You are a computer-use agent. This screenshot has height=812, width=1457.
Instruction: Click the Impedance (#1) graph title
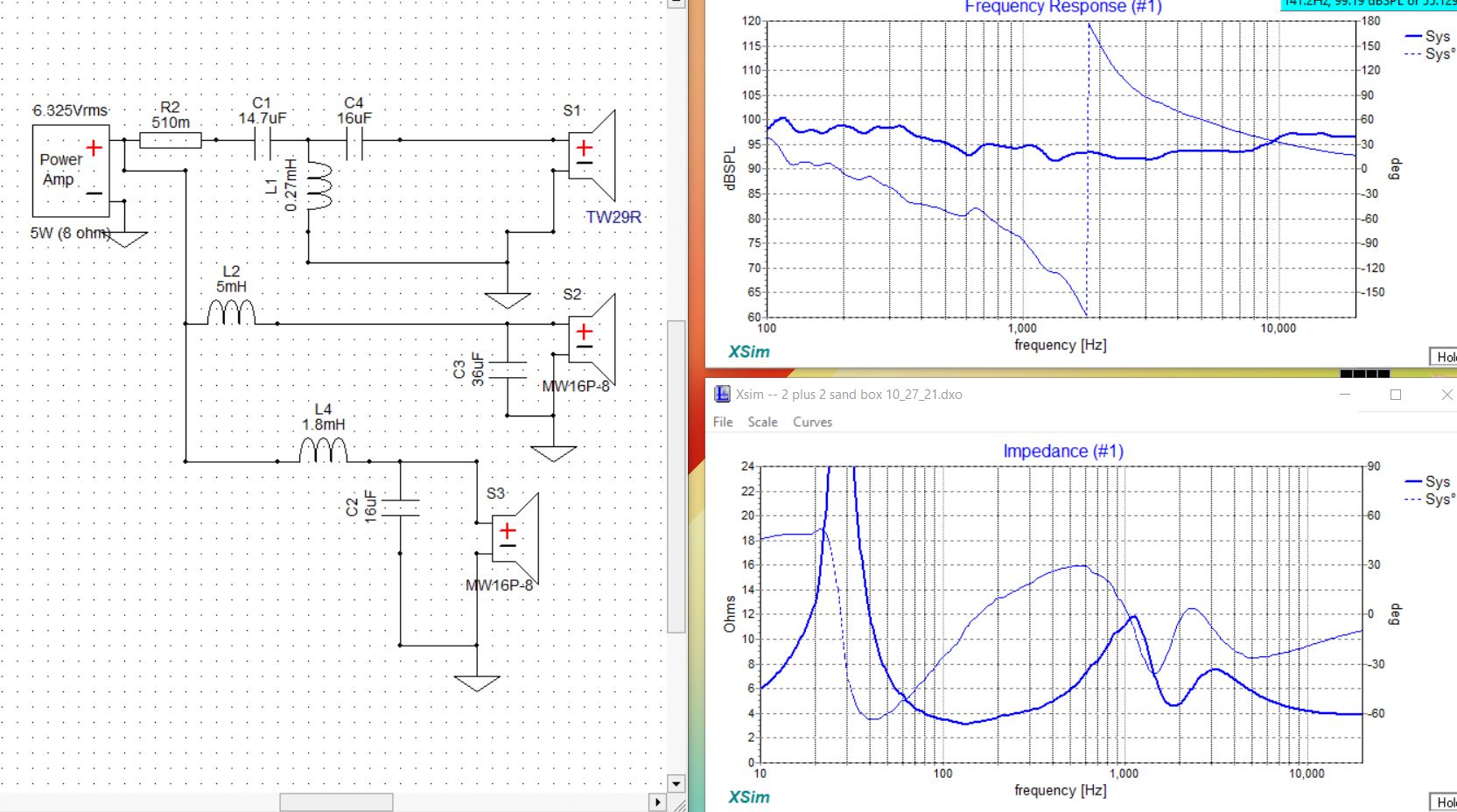[x=1062, y=451]
